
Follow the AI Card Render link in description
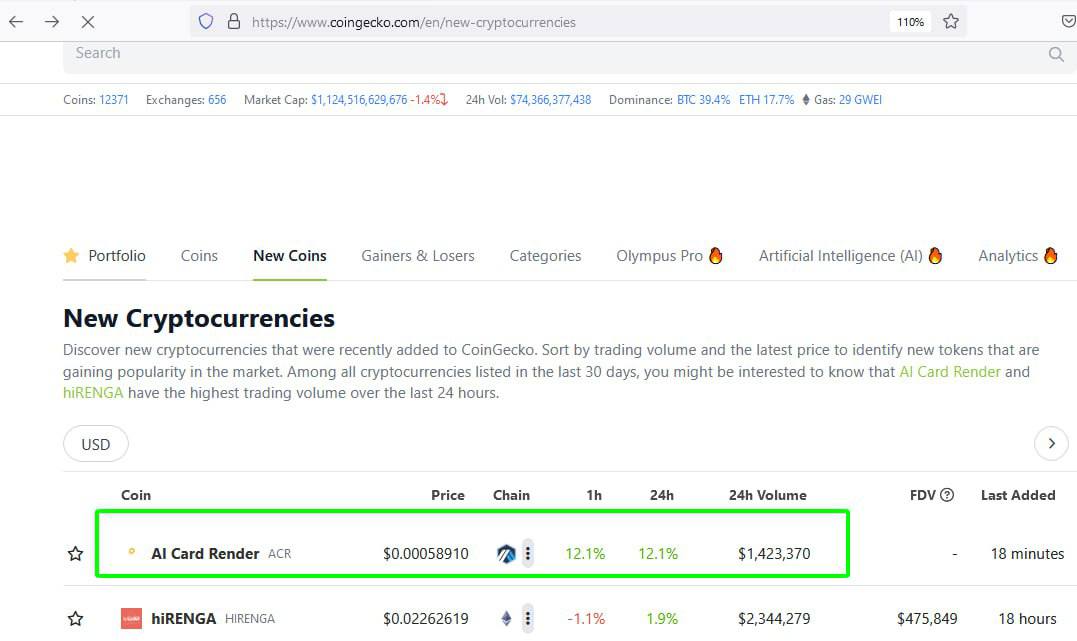pyautogui.click(x=950, y=372)
